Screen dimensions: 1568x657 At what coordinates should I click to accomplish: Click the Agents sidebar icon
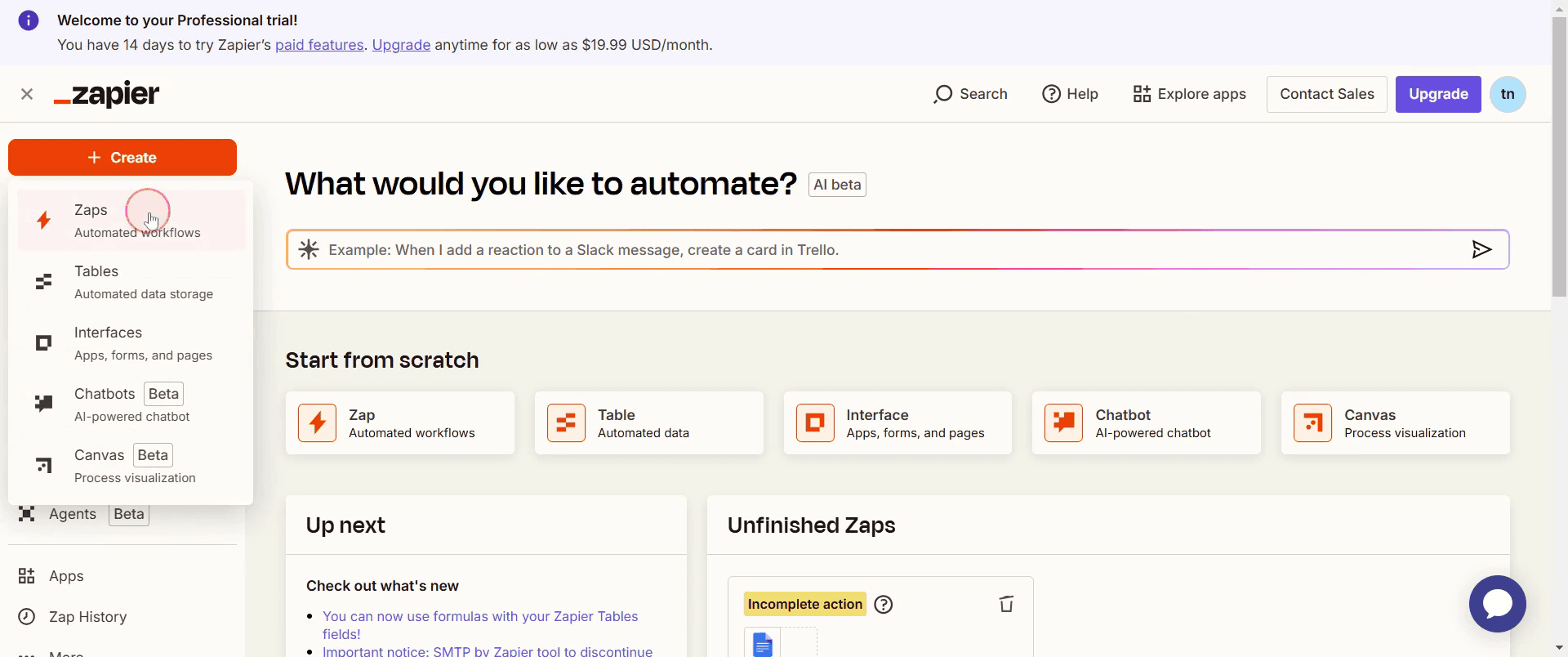(27, 514)
